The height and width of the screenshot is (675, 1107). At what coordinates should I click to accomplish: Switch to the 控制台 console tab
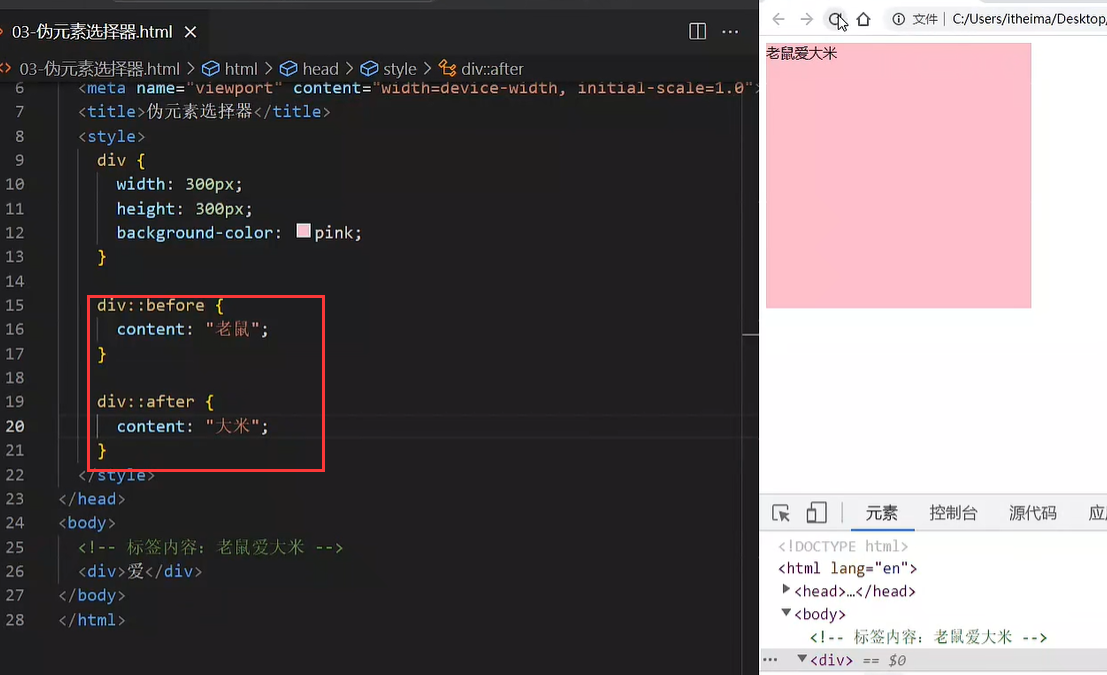(953, 513)
